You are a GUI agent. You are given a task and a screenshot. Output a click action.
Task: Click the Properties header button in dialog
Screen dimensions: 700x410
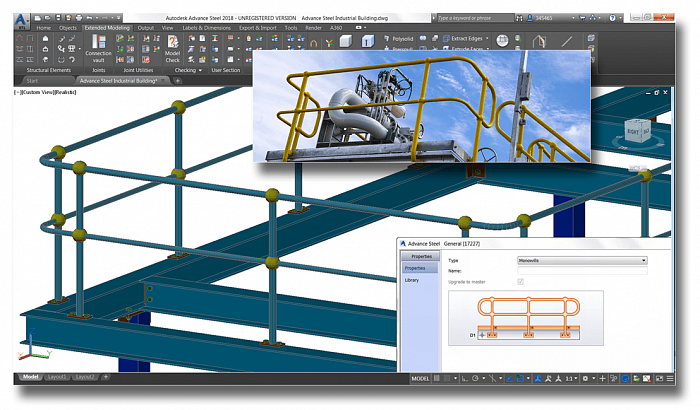[420, 256]
